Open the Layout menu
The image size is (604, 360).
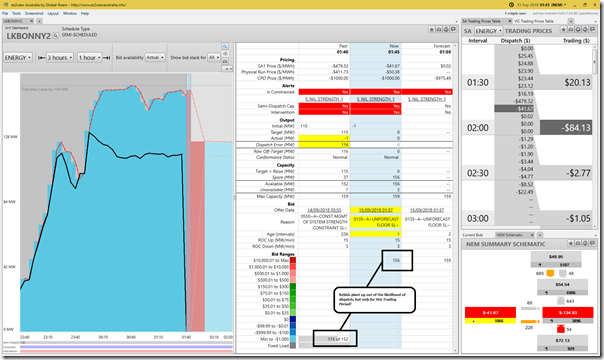[x=53, y=13]
